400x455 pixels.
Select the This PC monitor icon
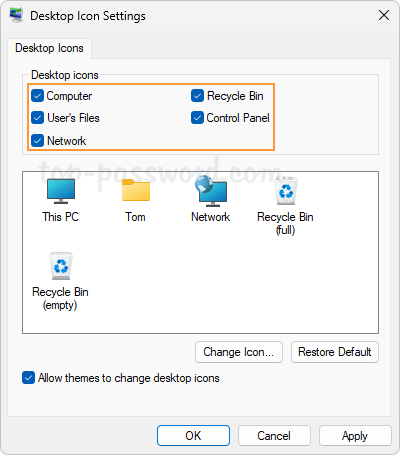click(x=61, y=191)
